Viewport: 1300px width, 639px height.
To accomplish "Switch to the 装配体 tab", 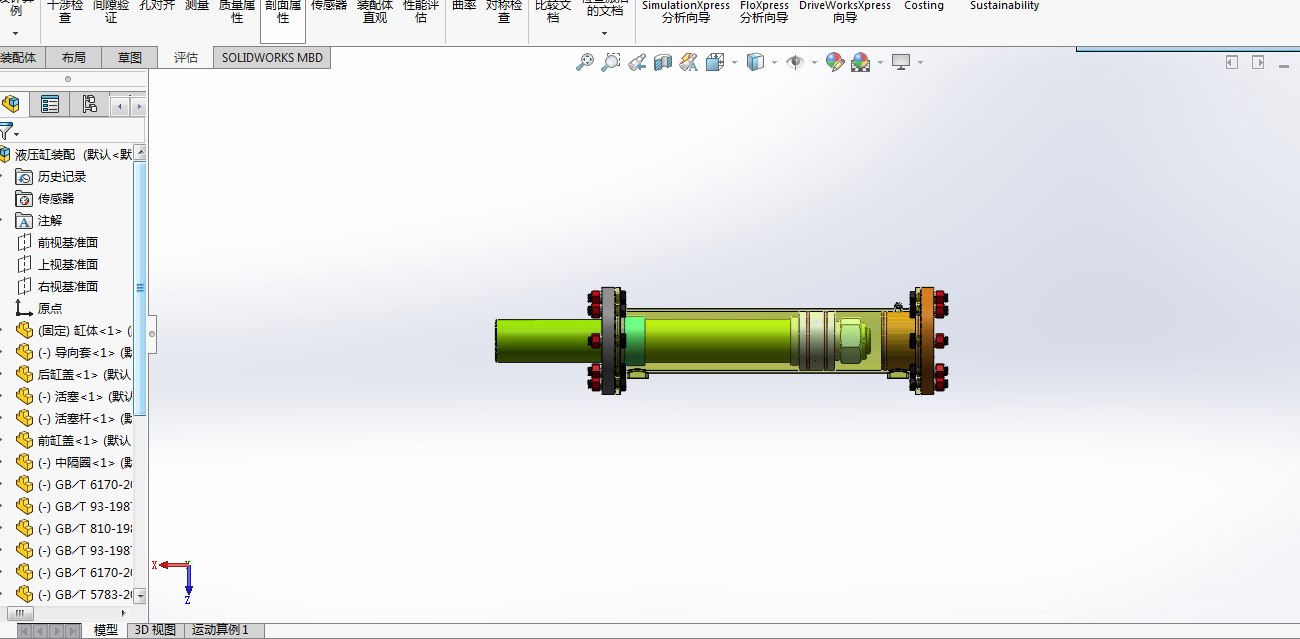I will coord(22,58).
